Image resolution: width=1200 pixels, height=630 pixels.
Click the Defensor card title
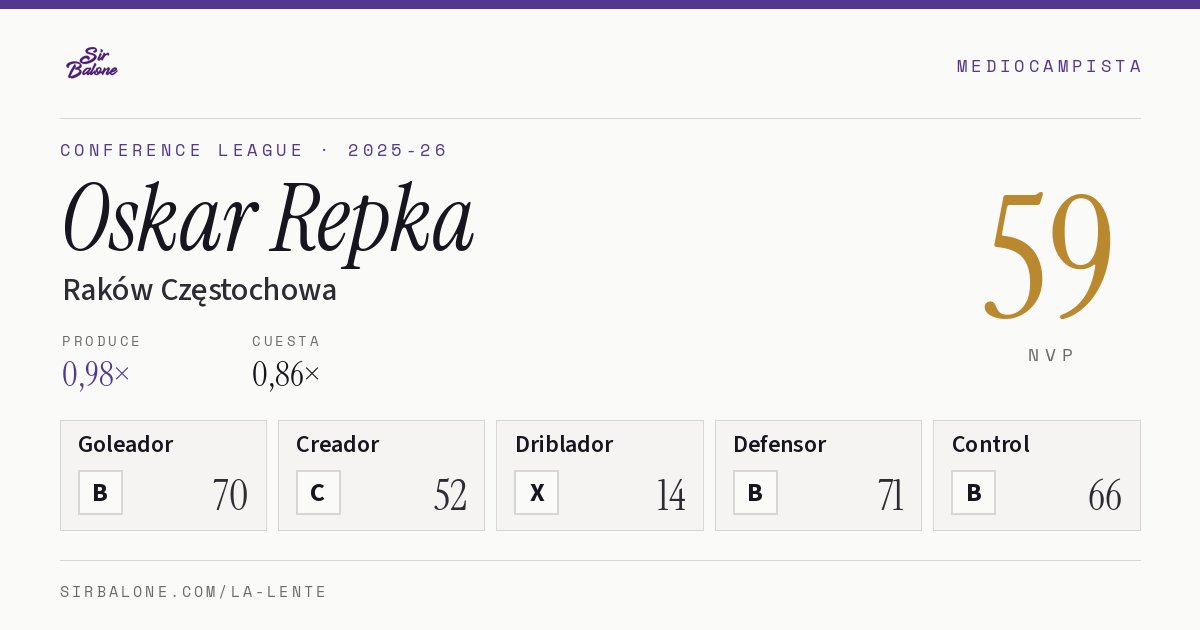click(780, 444)
